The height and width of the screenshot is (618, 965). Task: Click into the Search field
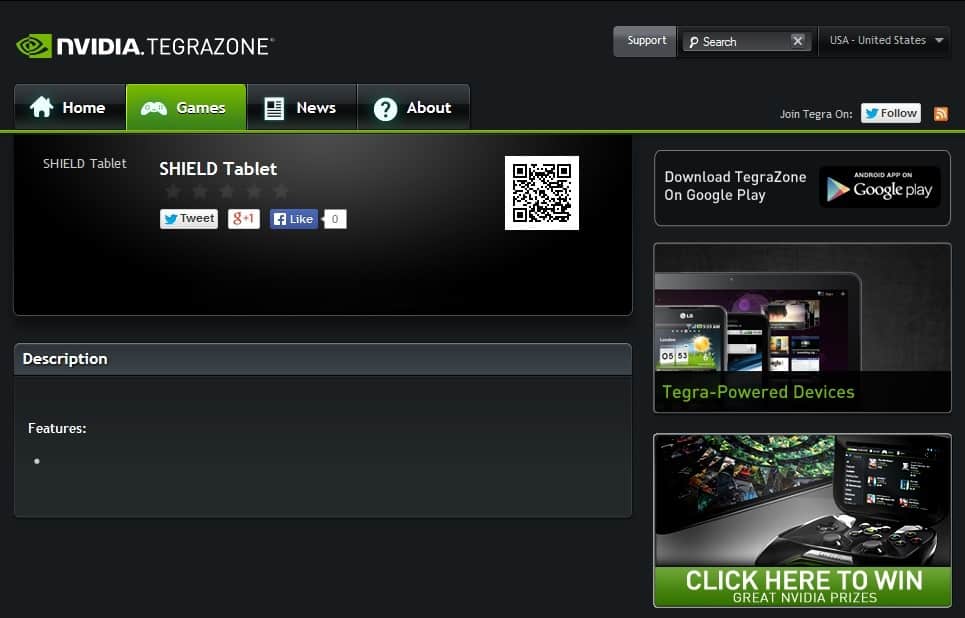click(745, 42)
